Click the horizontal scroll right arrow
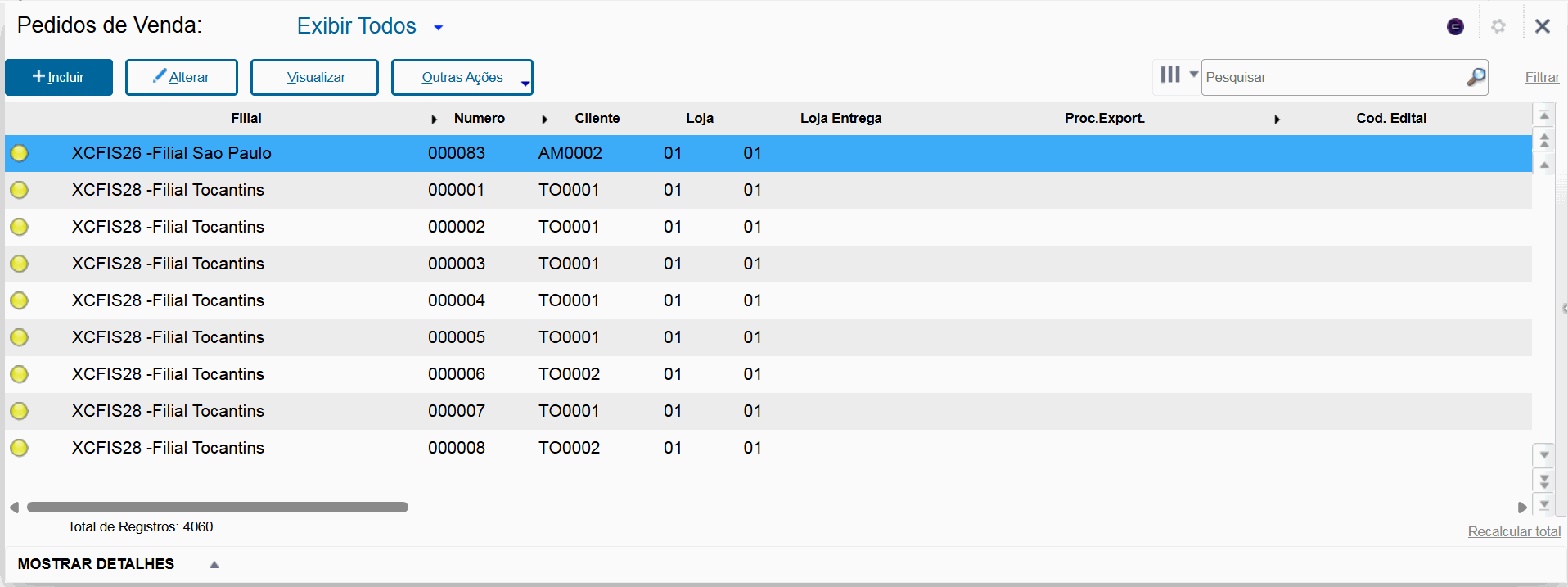The image size is (1568, 587). pyautogui.click(x=1522, y=508)
